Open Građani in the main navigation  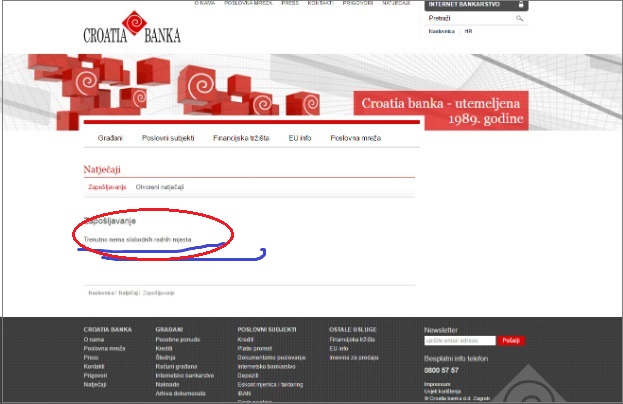click(x=110, y=138)
